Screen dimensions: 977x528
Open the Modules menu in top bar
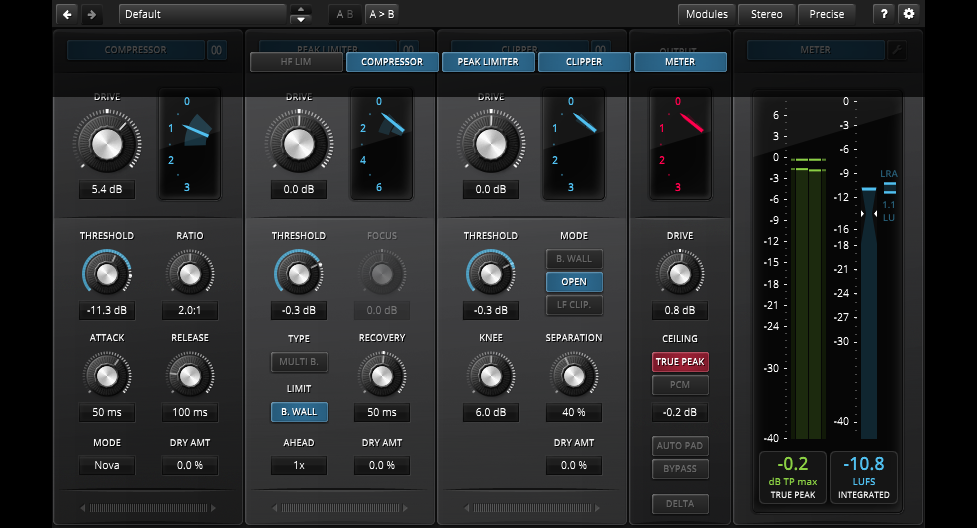(706, 14)
